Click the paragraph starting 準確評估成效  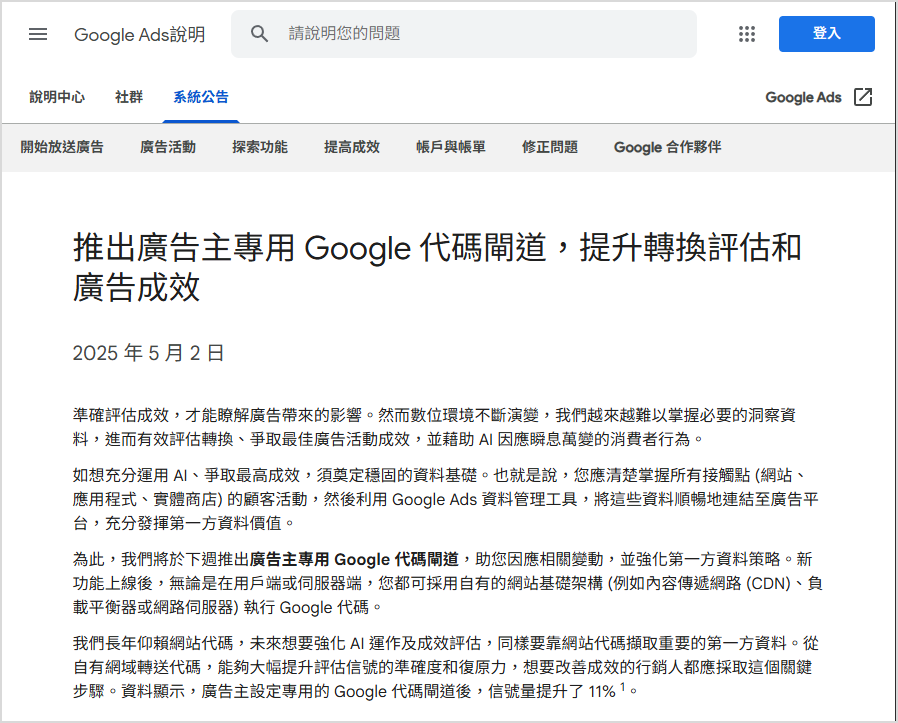(x=434, y=427)
